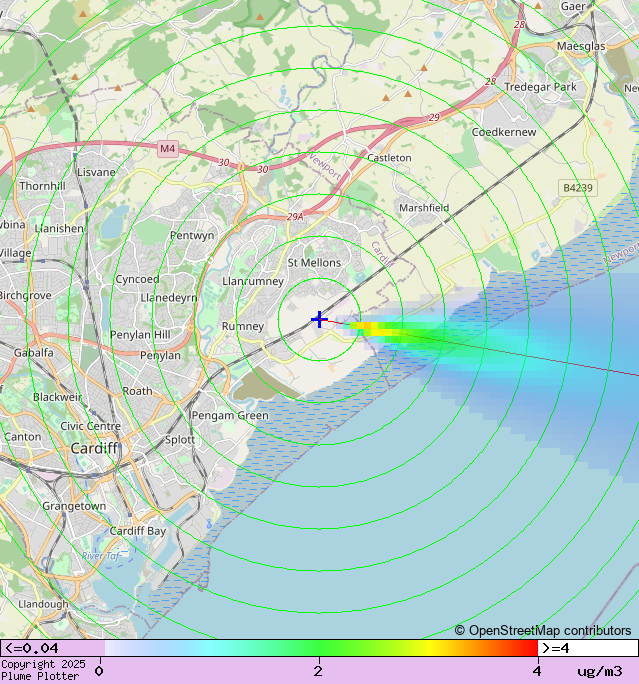
Task: Click the B4239 road label
Action: [x=577, y=188]
